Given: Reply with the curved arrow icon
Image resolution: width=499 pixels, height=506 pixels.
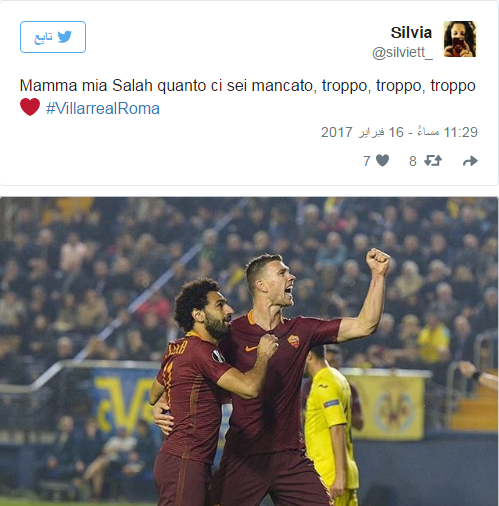Looking at the screenshot, I should 470,161.
